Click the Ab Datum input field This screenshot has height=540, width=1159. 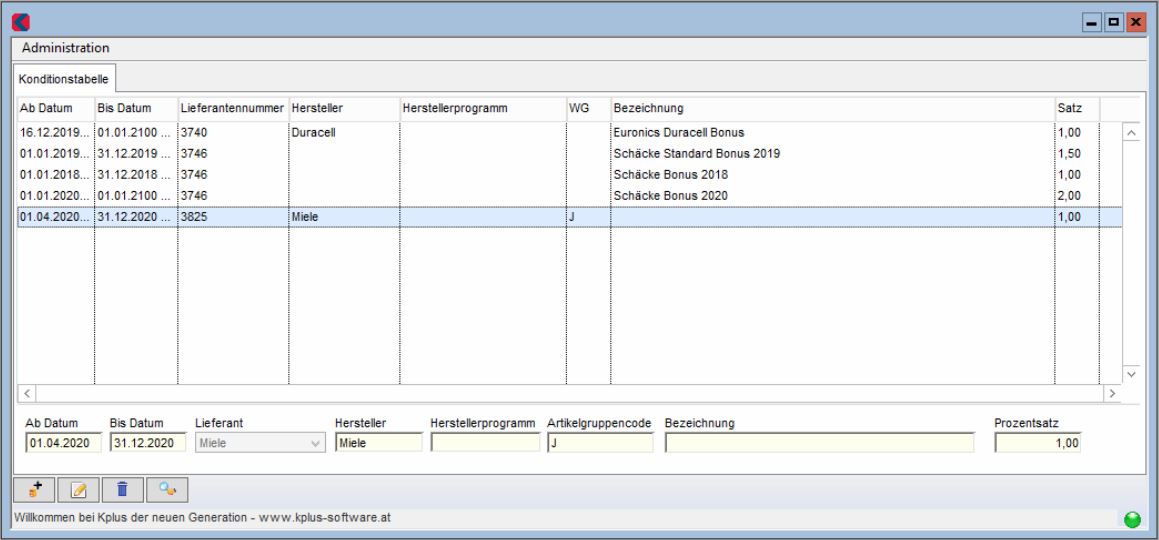pos(64,443)
